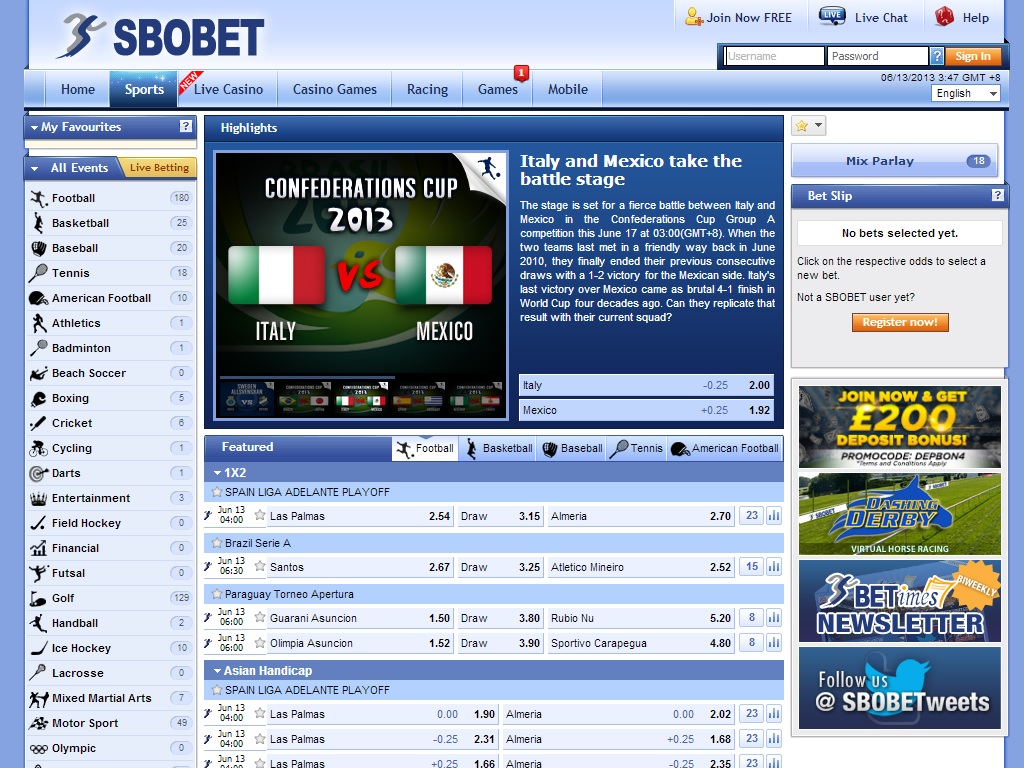Screen dimensions: 1024x768
Task: Open the English language dropdown
Action: point(965,93)
